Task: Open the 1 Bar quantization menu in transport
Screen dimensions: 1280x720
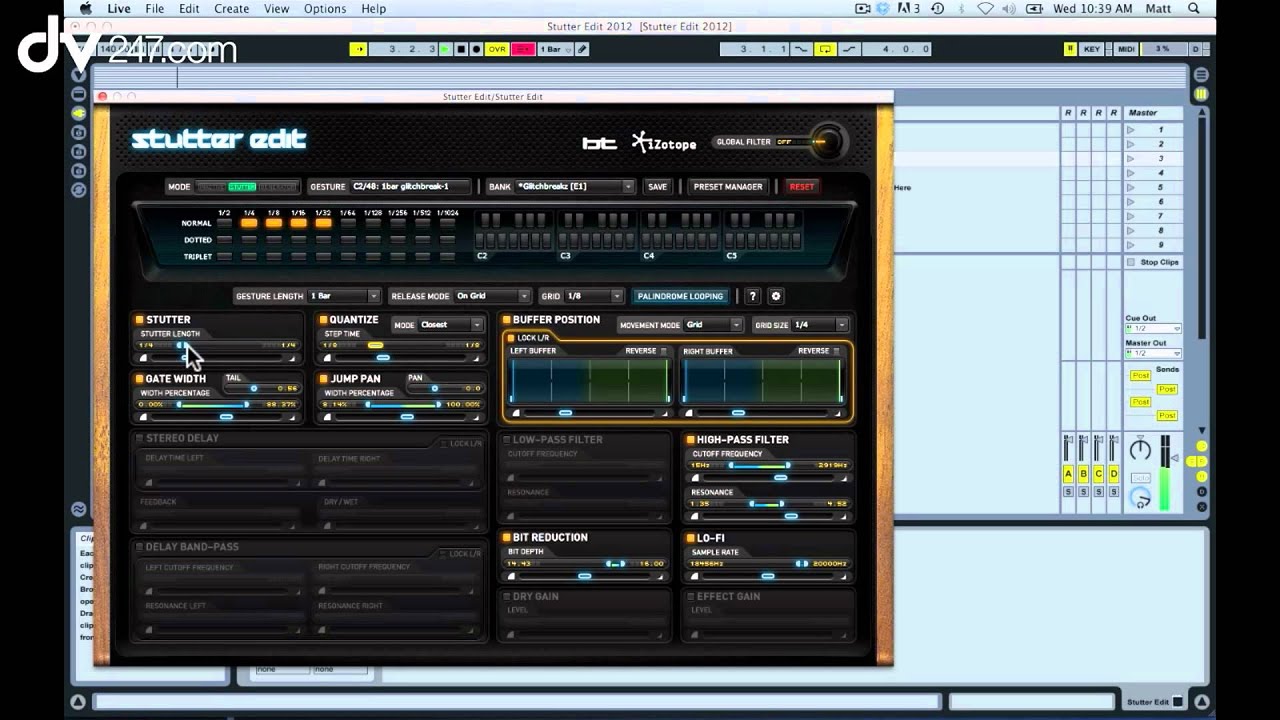Action: [x=555, y=49]
